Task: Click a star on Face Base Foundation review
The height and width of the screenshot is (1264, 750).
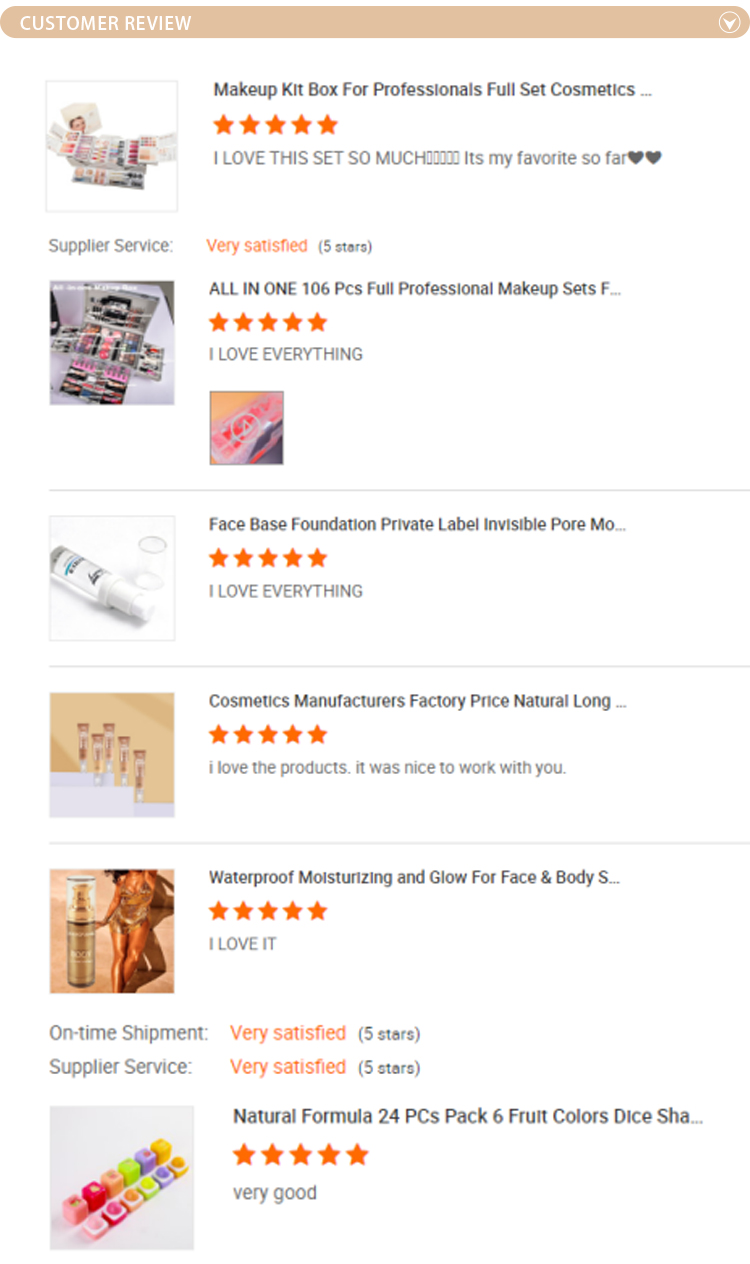Action: [x=268, y=558]
